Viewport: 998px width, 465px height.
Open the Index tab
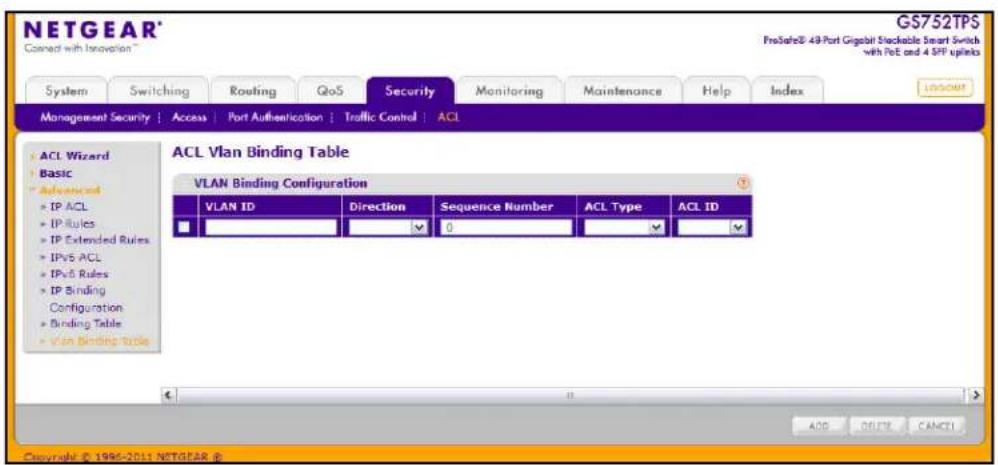point(787,91)
